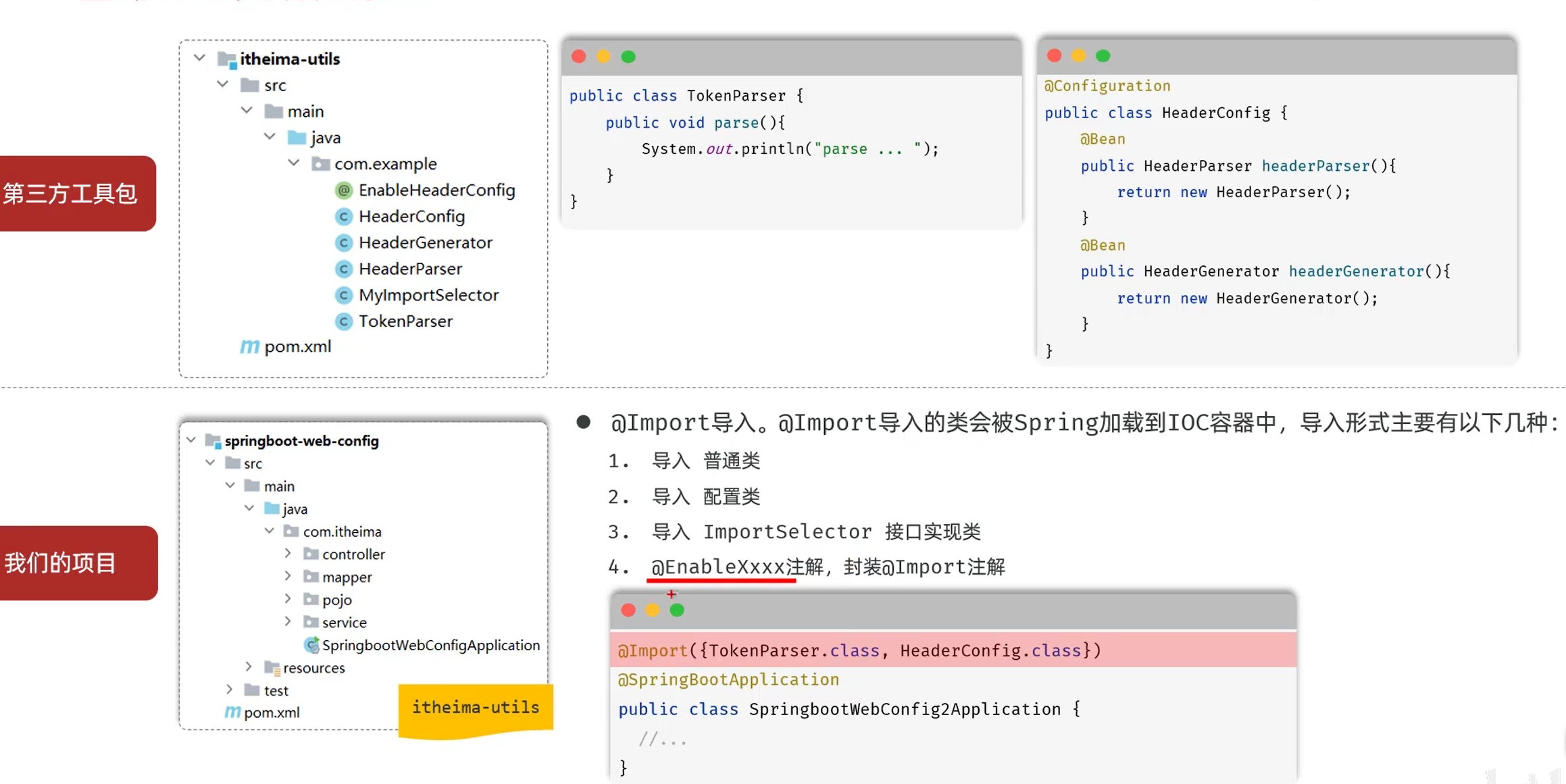The width and height of the screenshot is (1566, 784).
Task: Click 'public class TokenParser {' code line
Action: click(x=686, y=96)
